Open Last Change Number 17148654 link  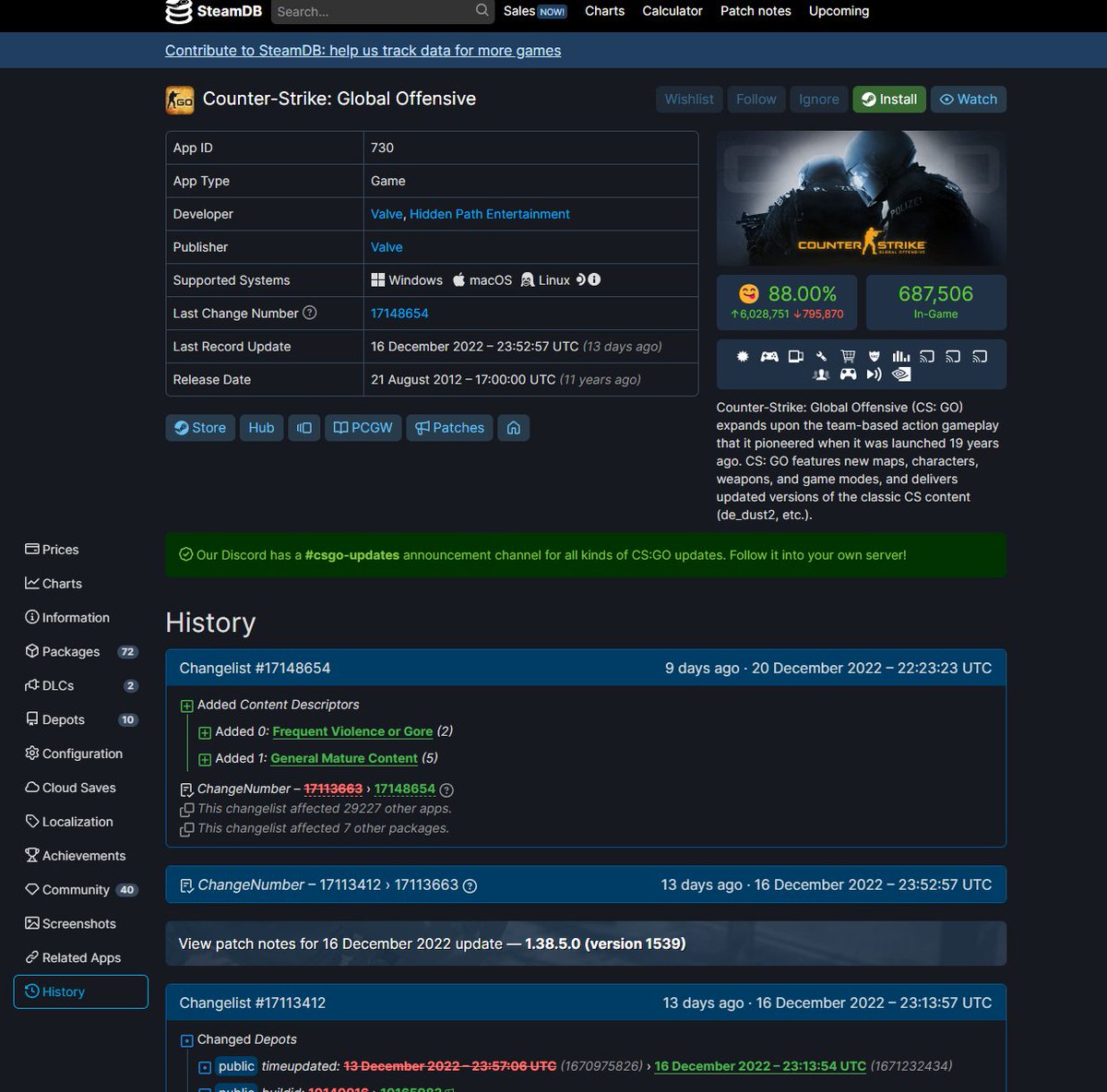(399, 314)
